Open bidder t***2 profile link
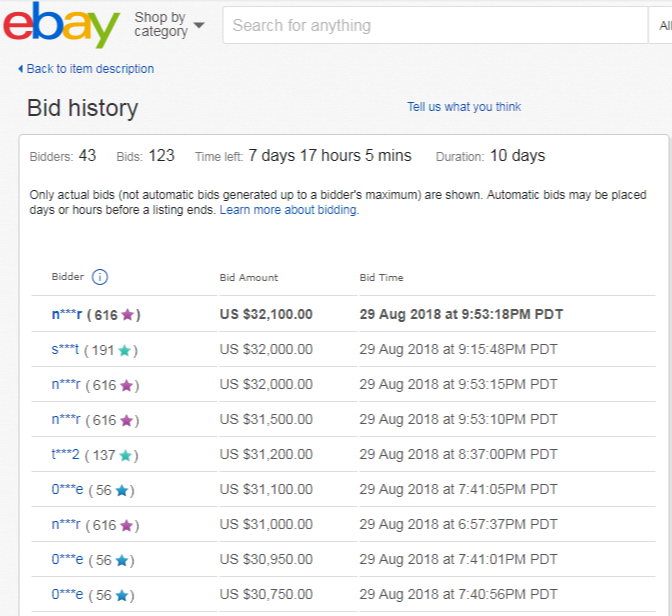 65,455
